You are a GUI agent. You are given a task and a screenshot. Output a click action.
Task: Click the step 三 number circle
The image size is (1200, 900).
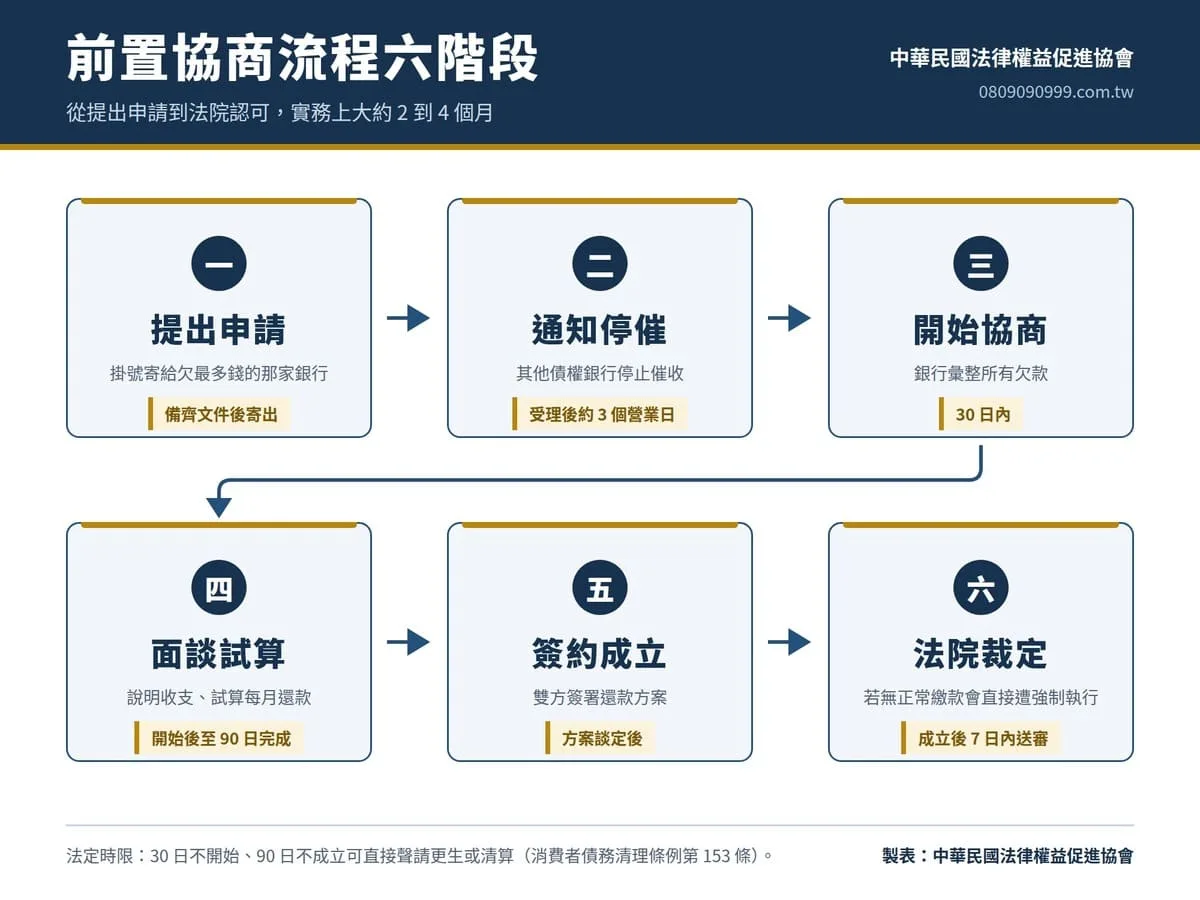pos(981,264)
